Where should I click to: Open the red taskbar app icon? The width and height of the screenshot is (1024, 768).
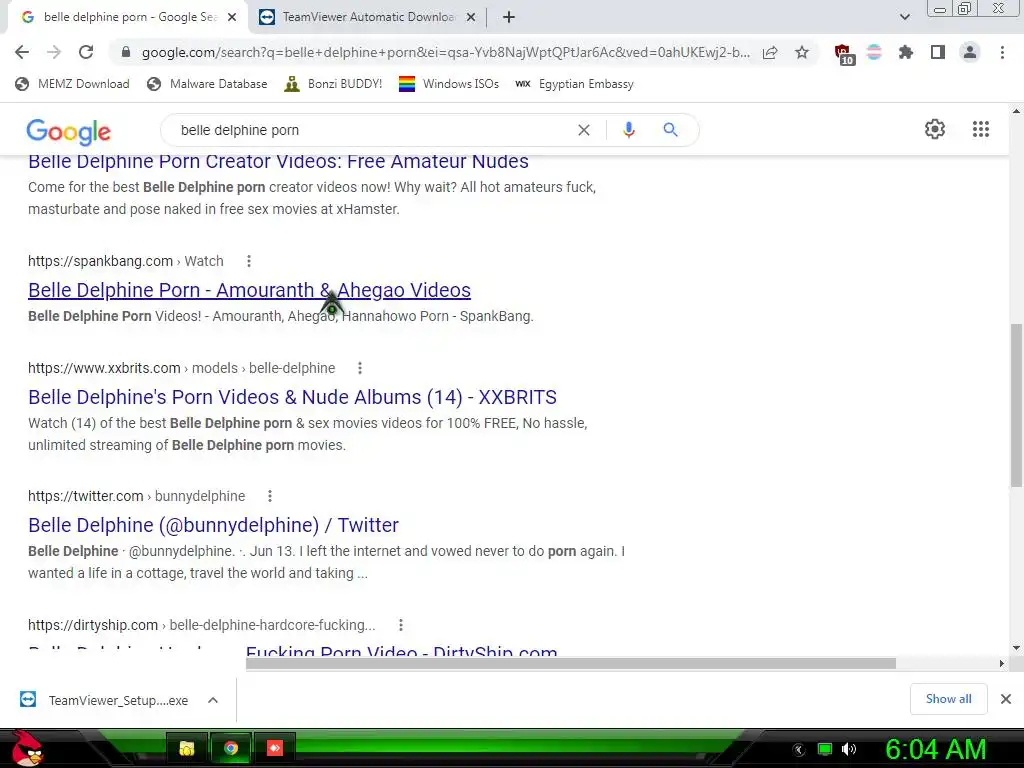275,748
